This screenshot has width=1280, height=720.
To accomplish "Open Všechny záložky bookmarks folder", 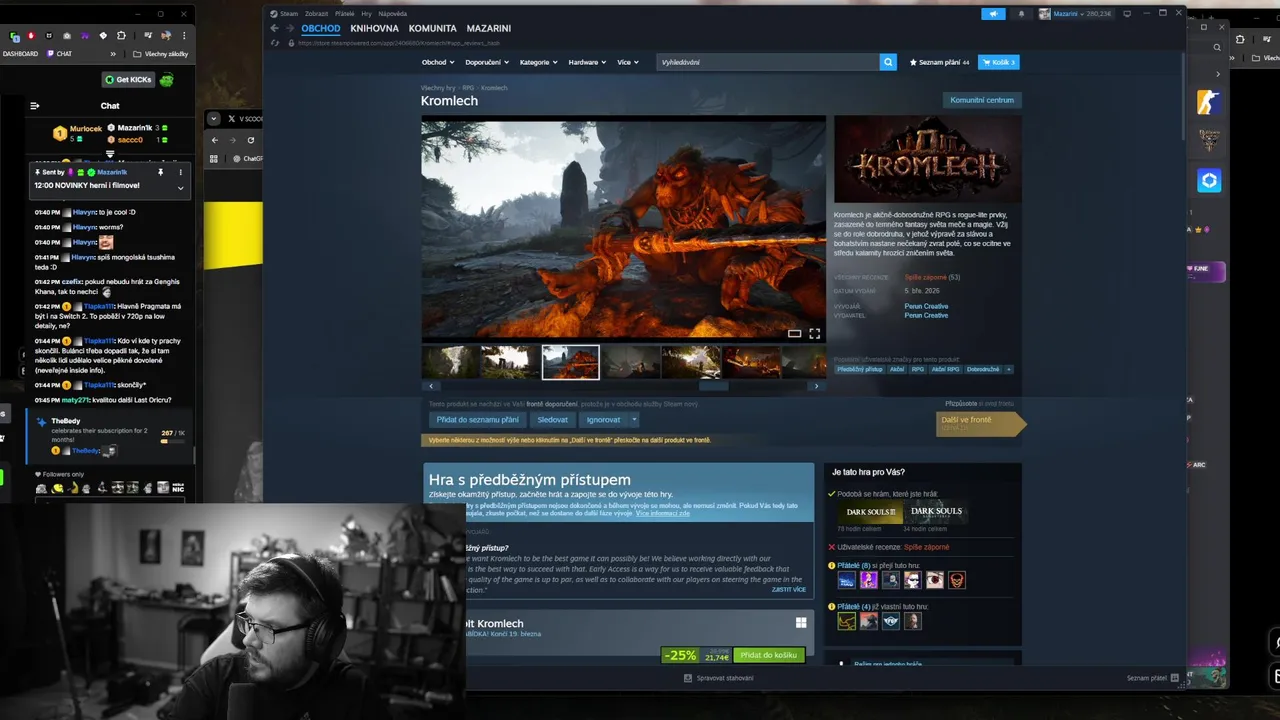I will pos(161,54).
